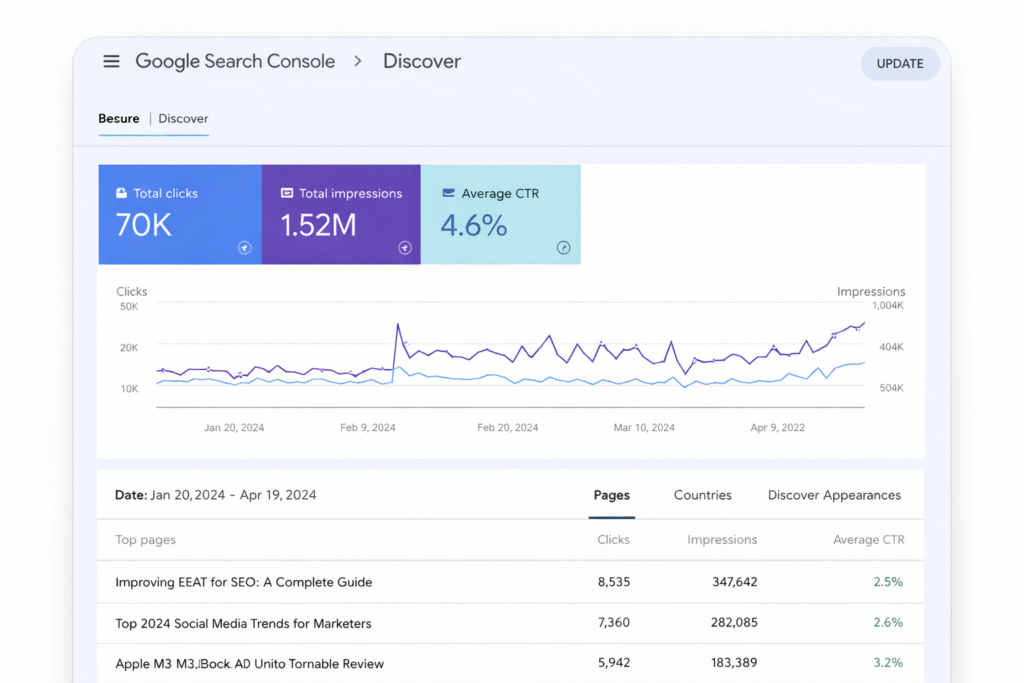Viewport: 1024px width, 683px height.
Task: Click the lock icon beside Total clicks
Action: 121,193
